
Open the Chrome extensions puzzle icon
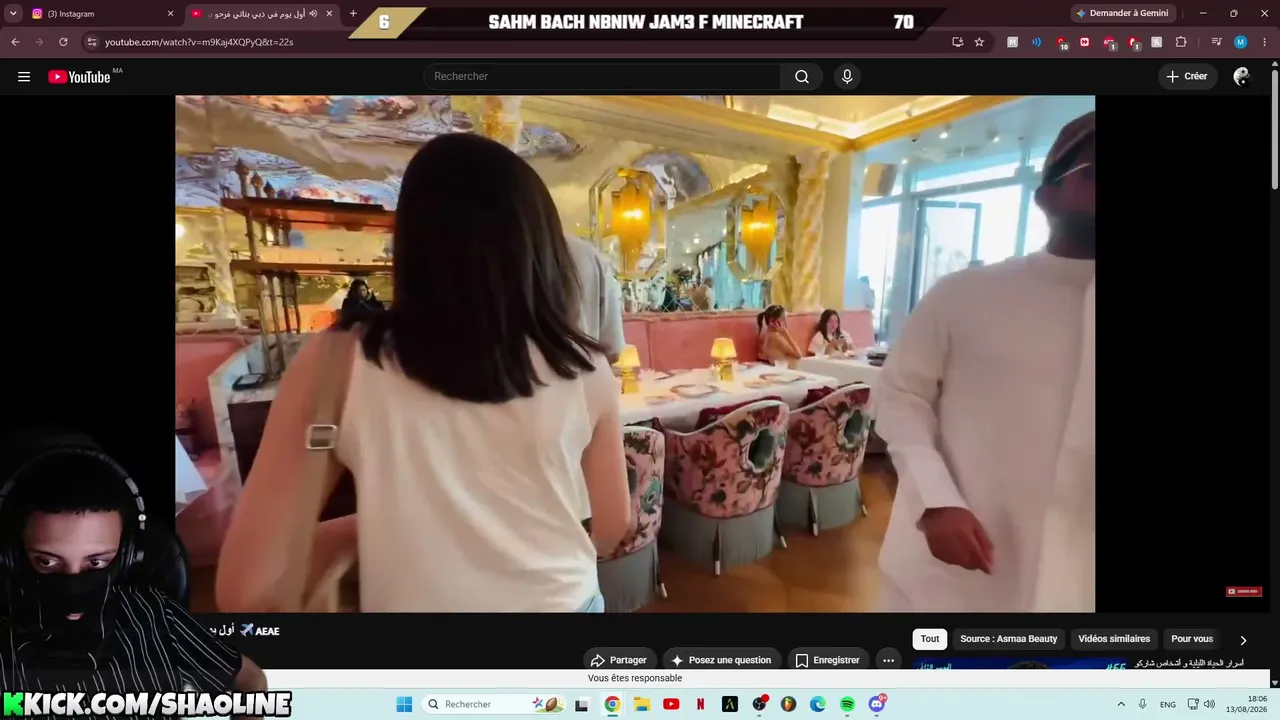1181,42
